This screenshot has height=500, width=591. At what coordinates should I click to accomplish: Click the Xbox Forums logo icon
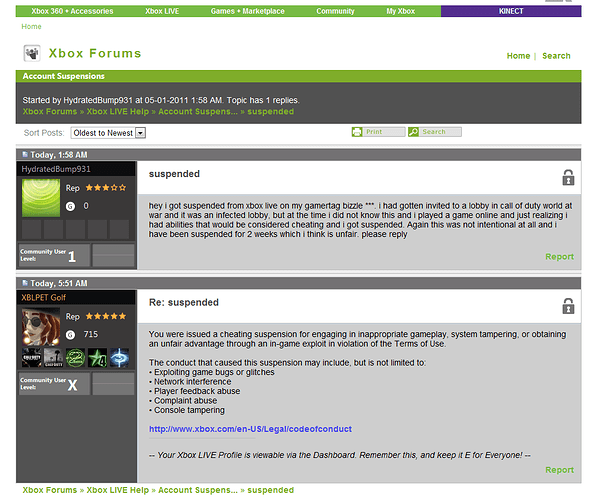coord(32,53)
